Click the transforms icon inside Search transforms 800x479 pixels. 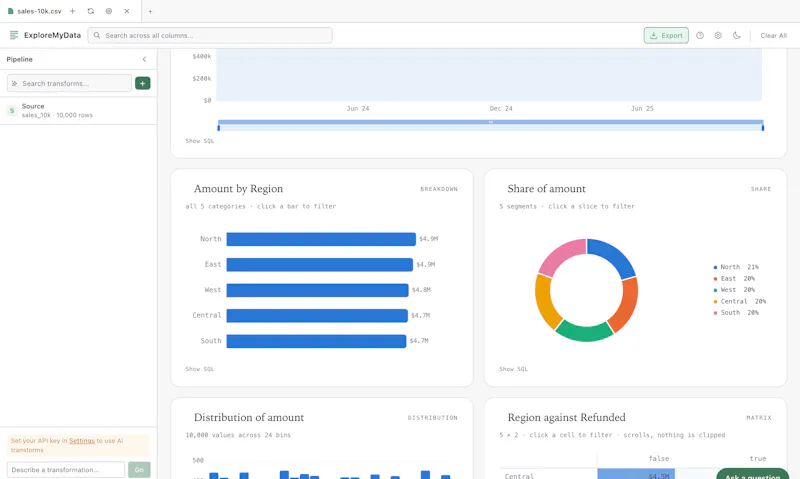coord(14,83)
